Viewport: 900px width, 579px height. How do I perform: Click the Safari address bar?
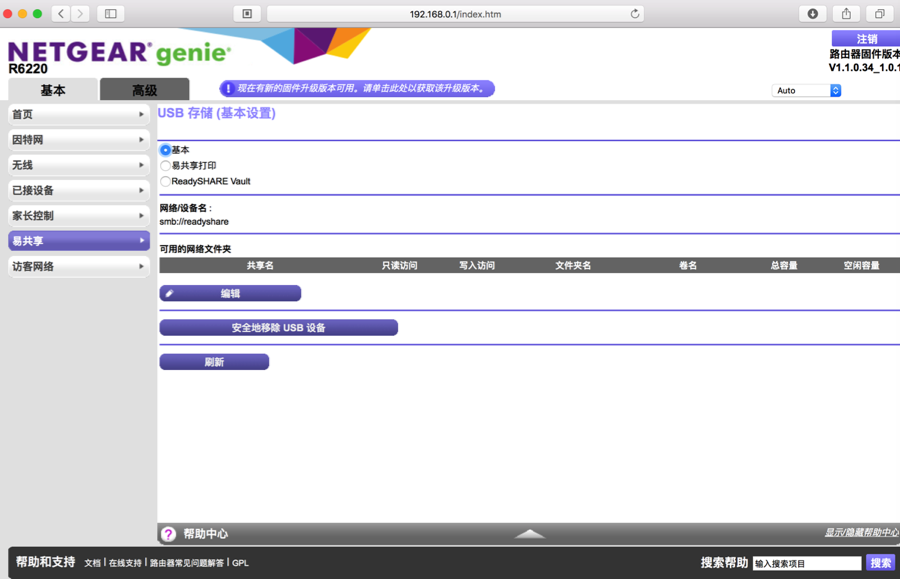click(x=455, y=14)
